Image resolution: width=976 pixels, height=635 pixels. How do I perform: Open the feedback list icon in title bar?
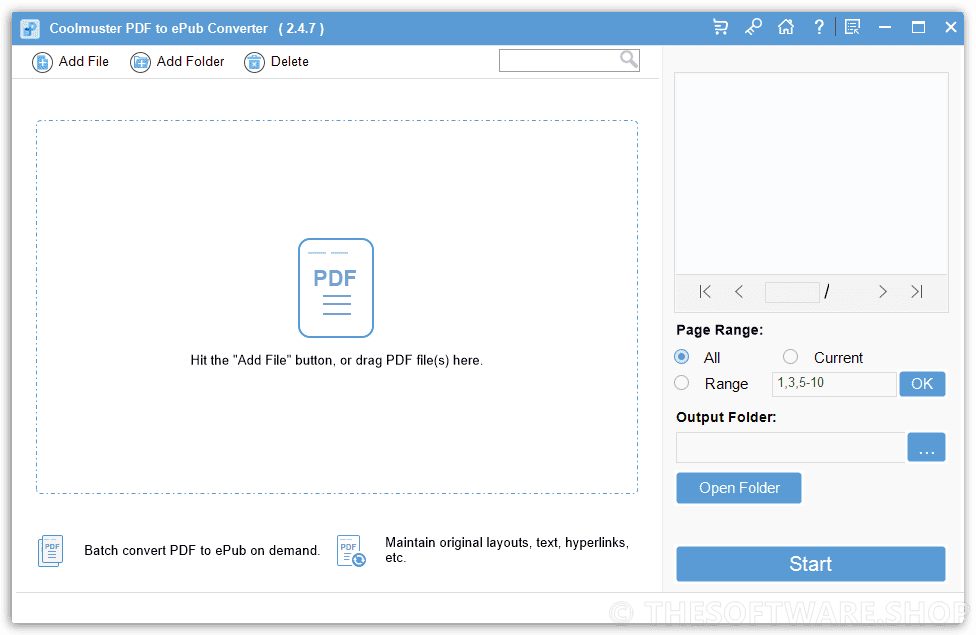852,27
